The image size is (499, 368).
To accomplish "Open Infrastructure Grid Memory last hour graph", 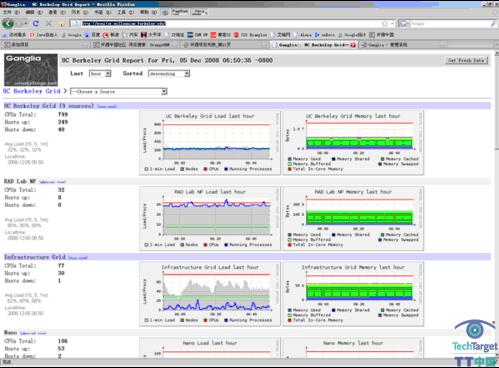I will (x=353, y=294).
